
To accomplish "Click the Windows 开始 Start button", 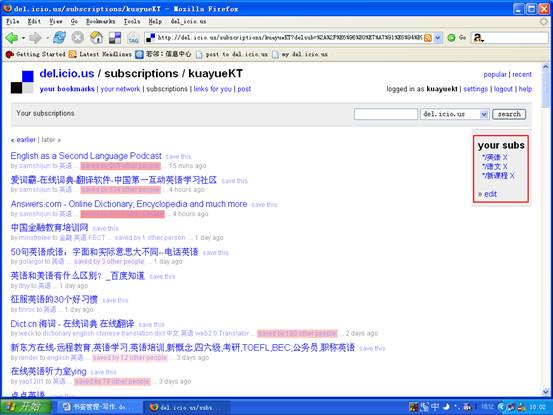I will pyautogui.click(x=26, y=407).
